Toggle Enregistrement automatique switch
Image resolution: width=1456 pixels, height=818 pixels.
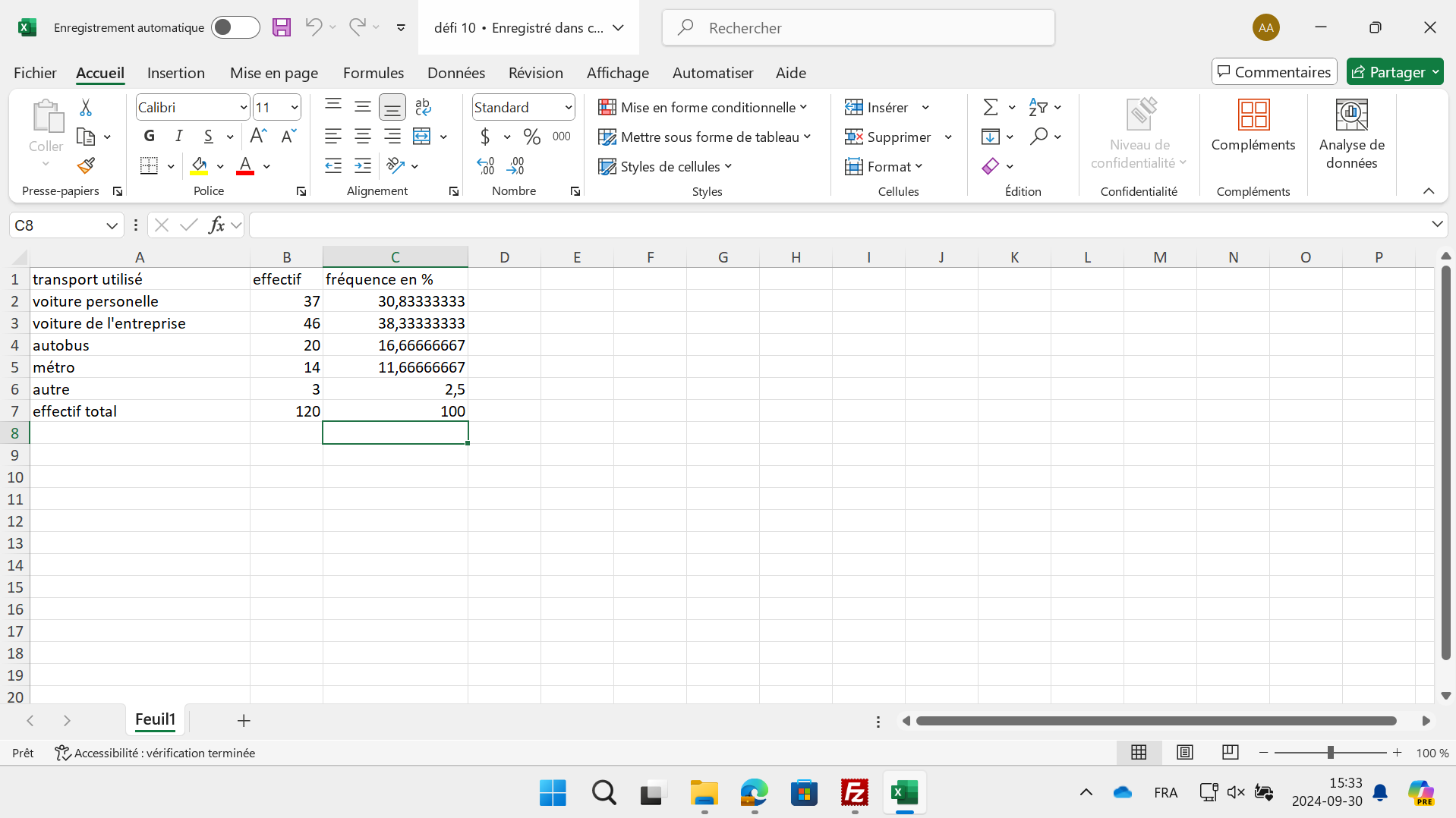(x=235, y=27)
